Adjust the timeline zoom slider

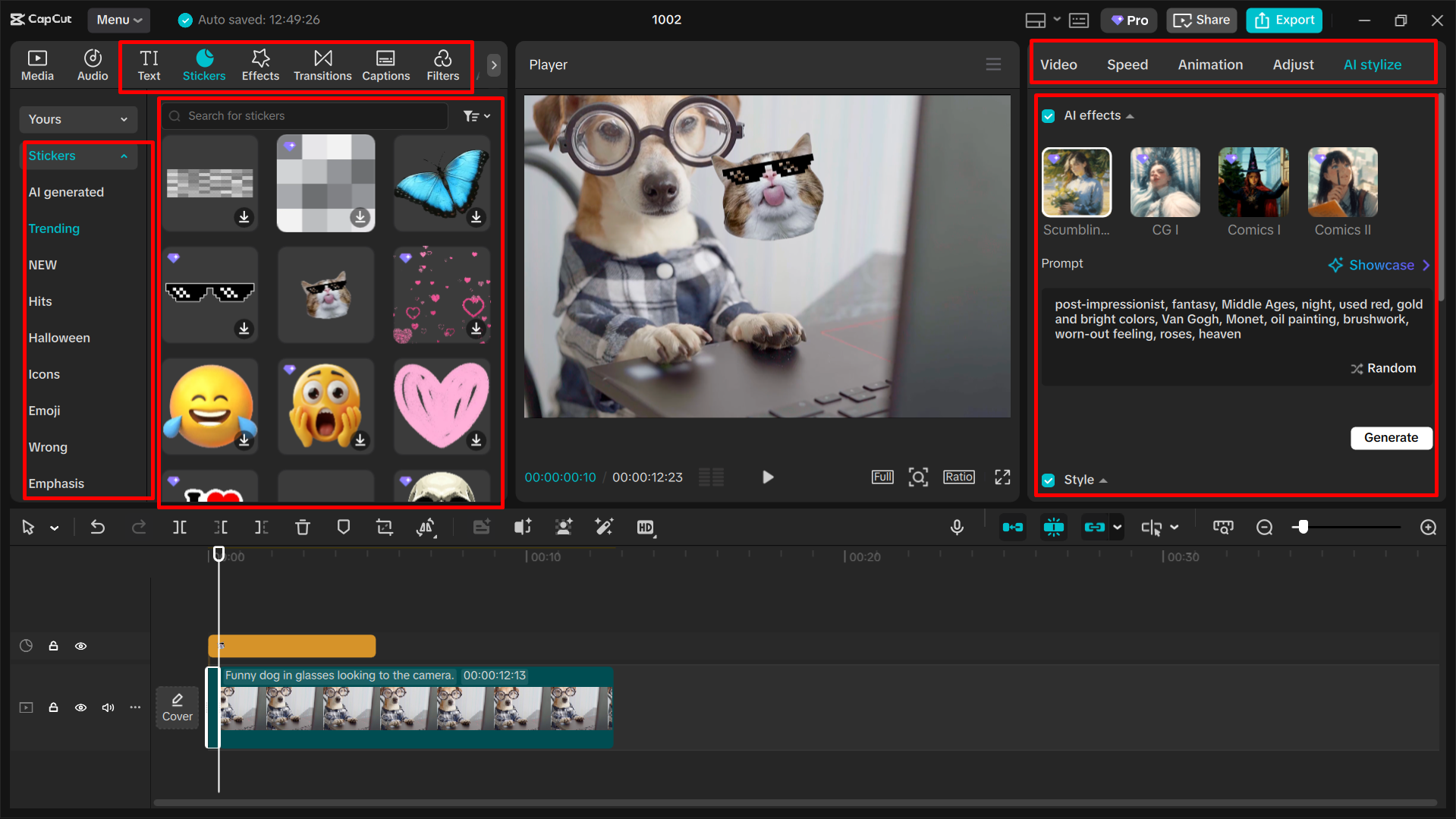(x=1303, y=527)
